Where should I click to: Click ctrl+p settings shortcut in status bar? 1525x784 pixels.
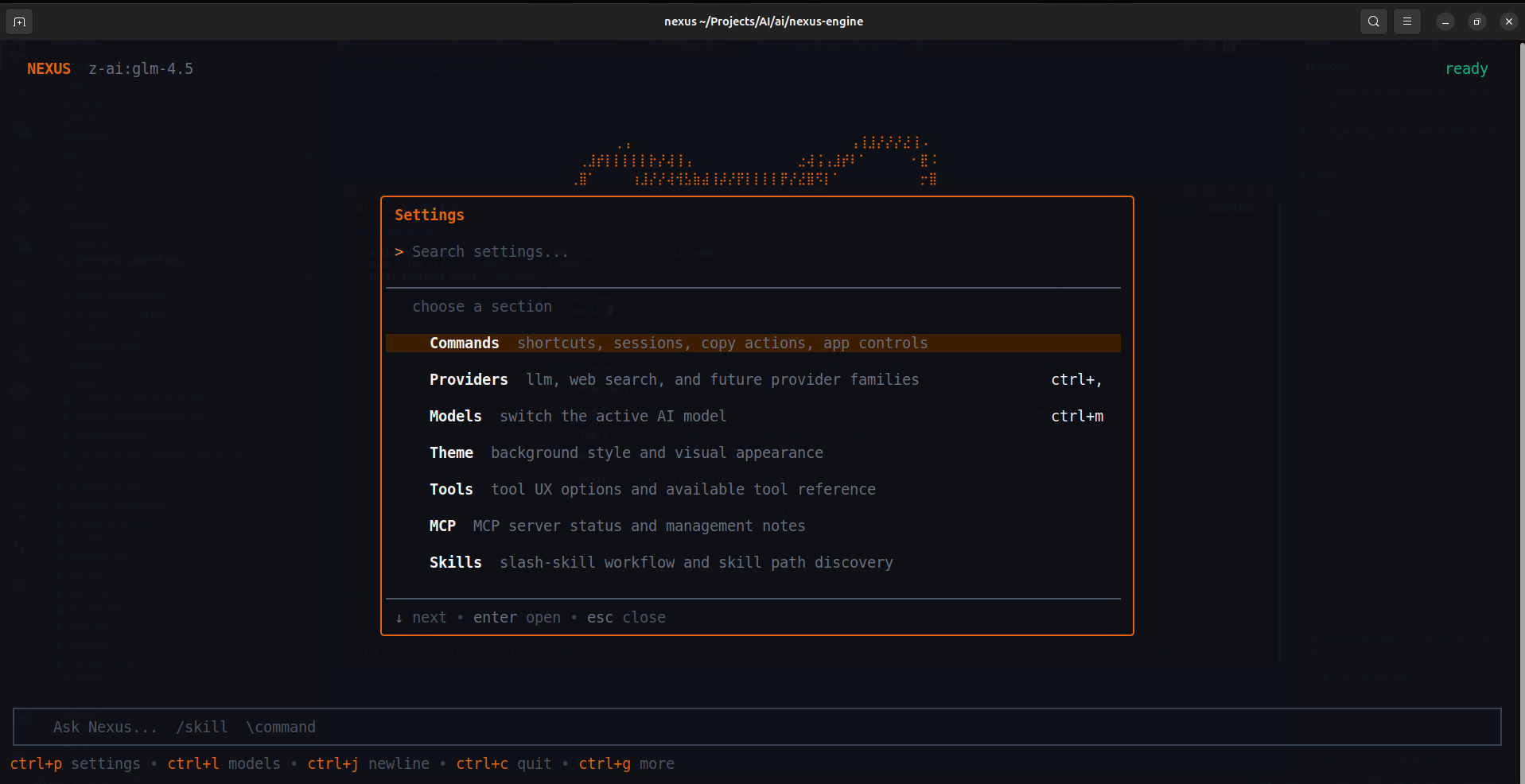[76, 763]
